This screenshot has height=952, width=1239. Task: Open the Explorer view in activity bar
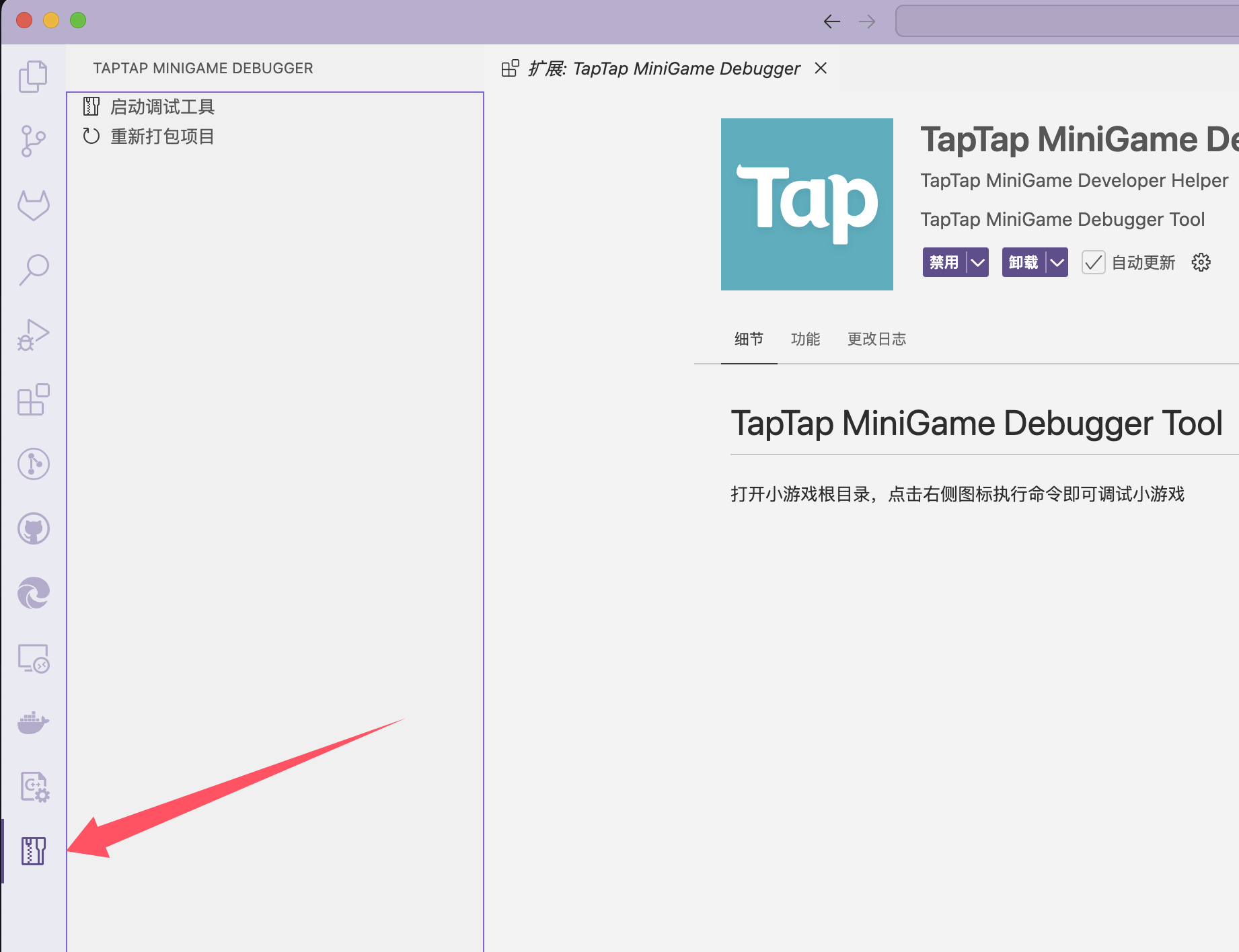(x=33, y=76)
